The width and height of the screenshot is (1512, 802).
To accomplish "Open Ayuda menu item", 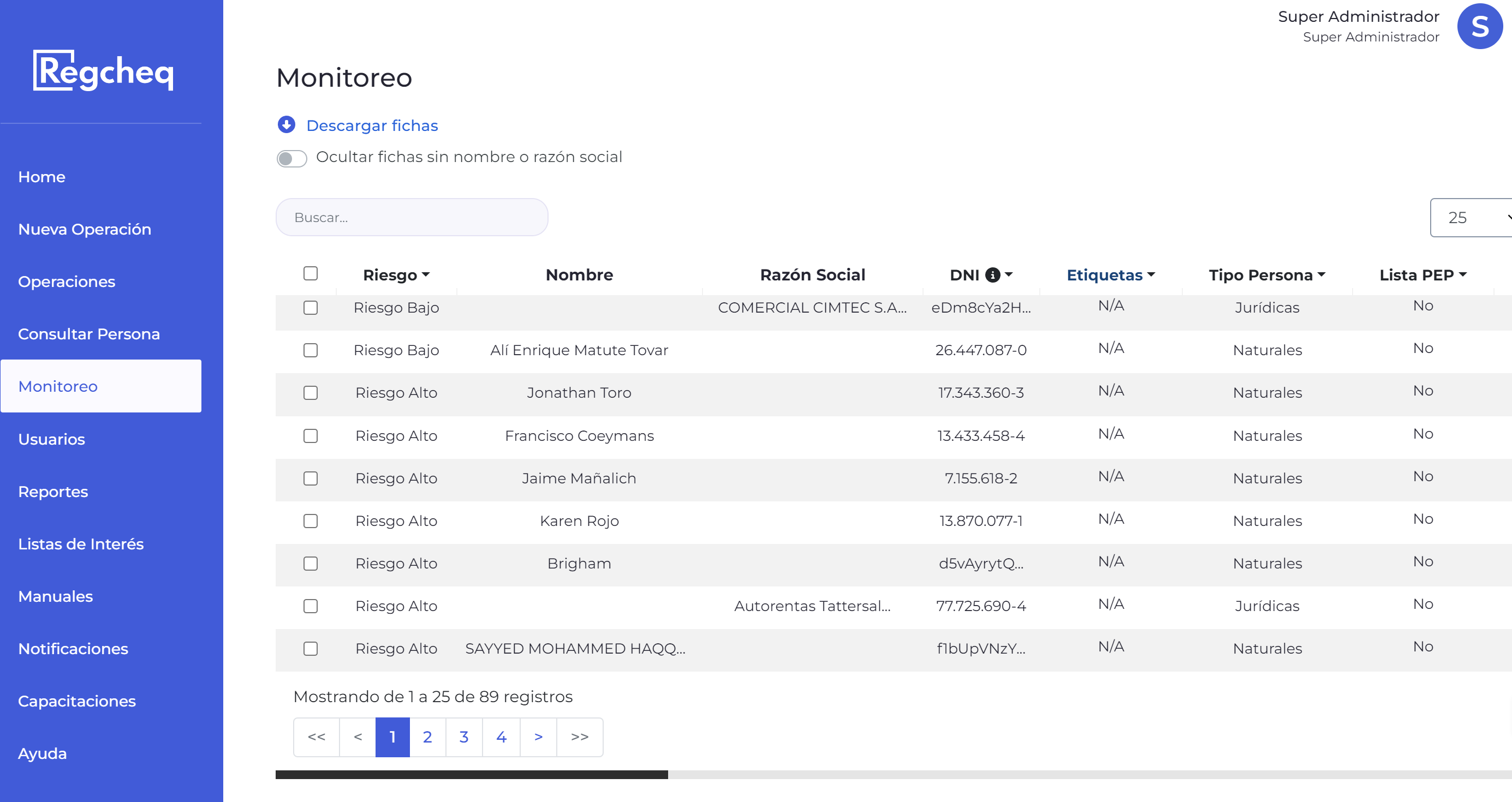I will tap(42, 753).
